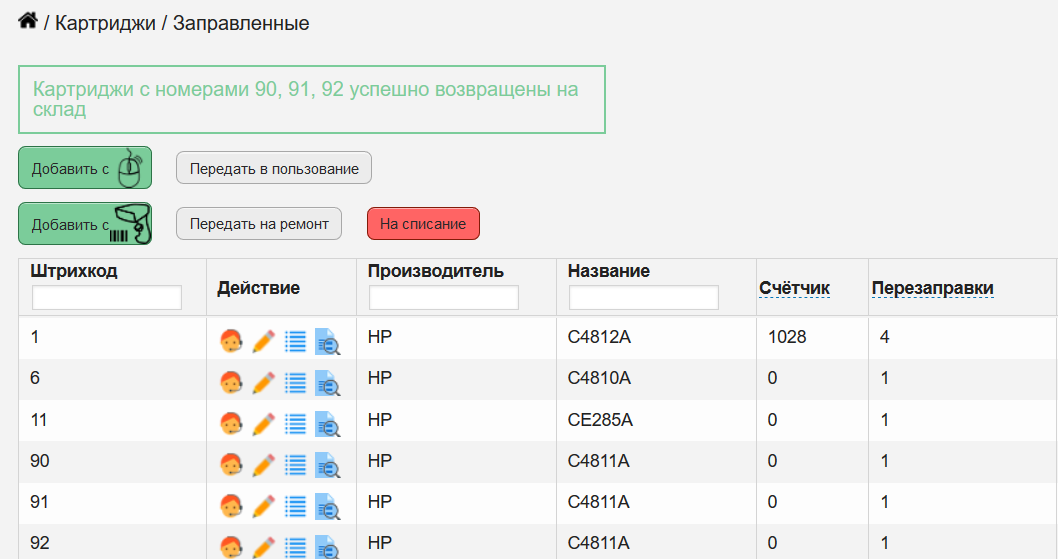
Task: Click the home icon in breadcrumb
Action: pyautogui.click(x=28, y=21)
